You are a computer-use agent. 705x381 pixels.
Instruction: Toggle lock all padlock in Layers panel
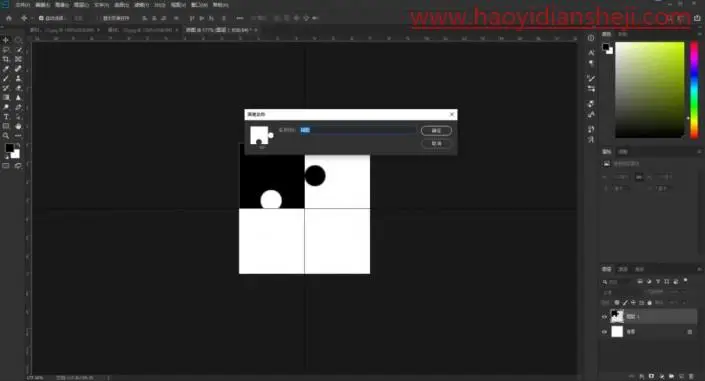pyautogui.click(x=649, y=303)
